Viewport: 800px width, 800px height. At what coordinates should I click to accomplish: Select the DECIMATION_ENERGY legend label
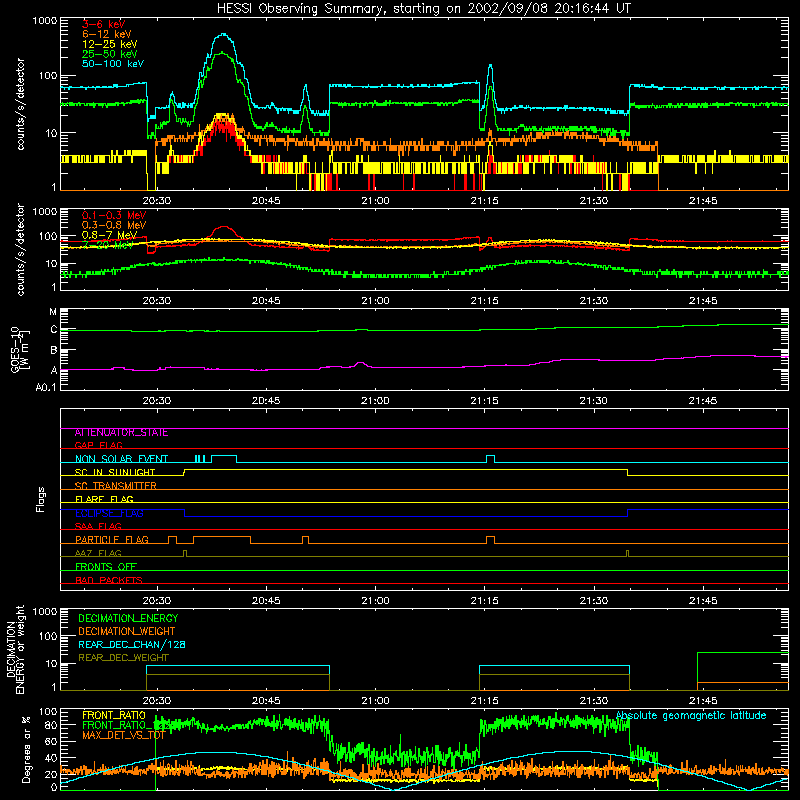(x=128, y=618)
